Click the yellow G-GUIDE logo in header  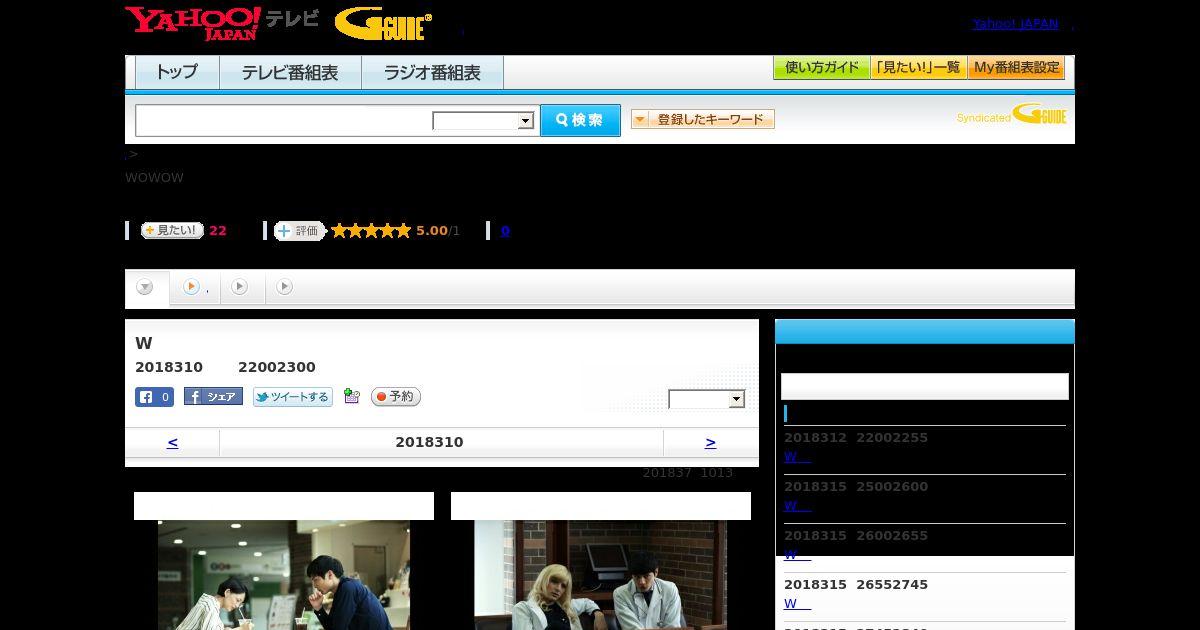pyautogui.click(x=383, y=24)
